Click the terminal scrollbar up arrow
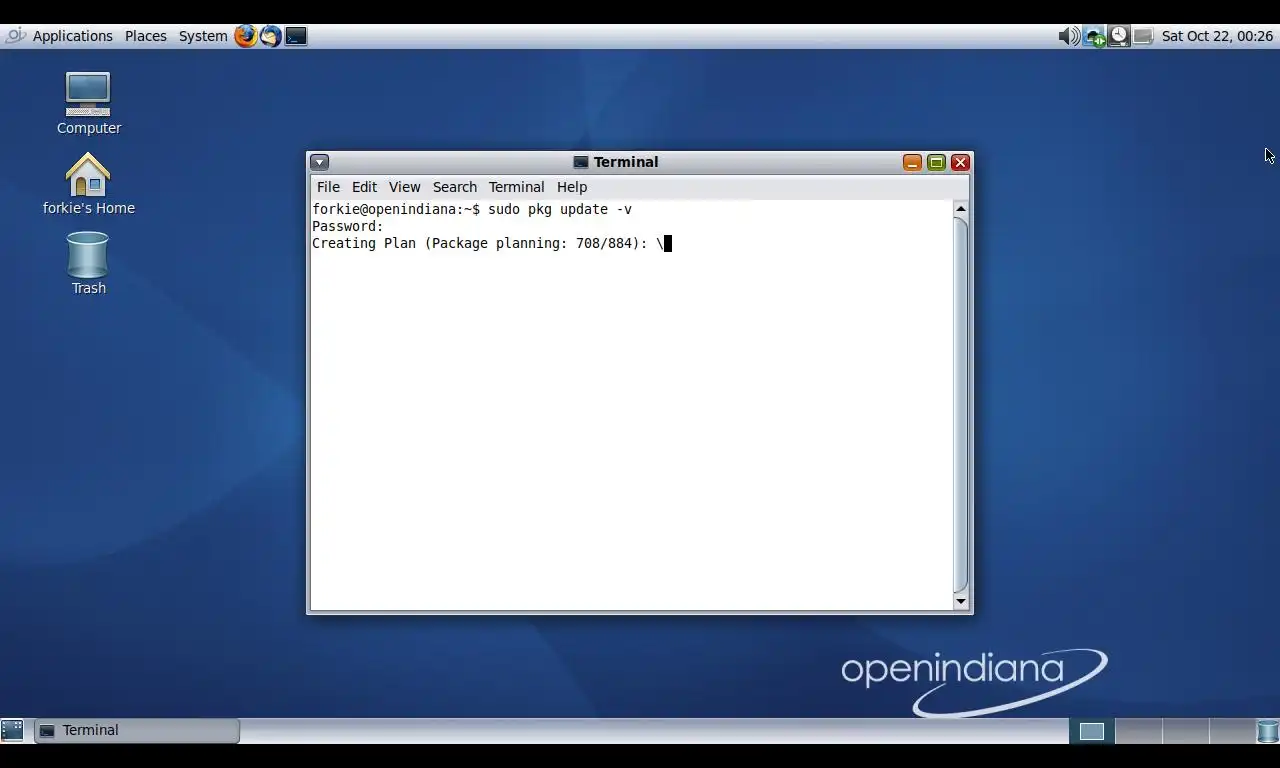Viewport: 1280px width, 768px height. click(x=961, y=209)
